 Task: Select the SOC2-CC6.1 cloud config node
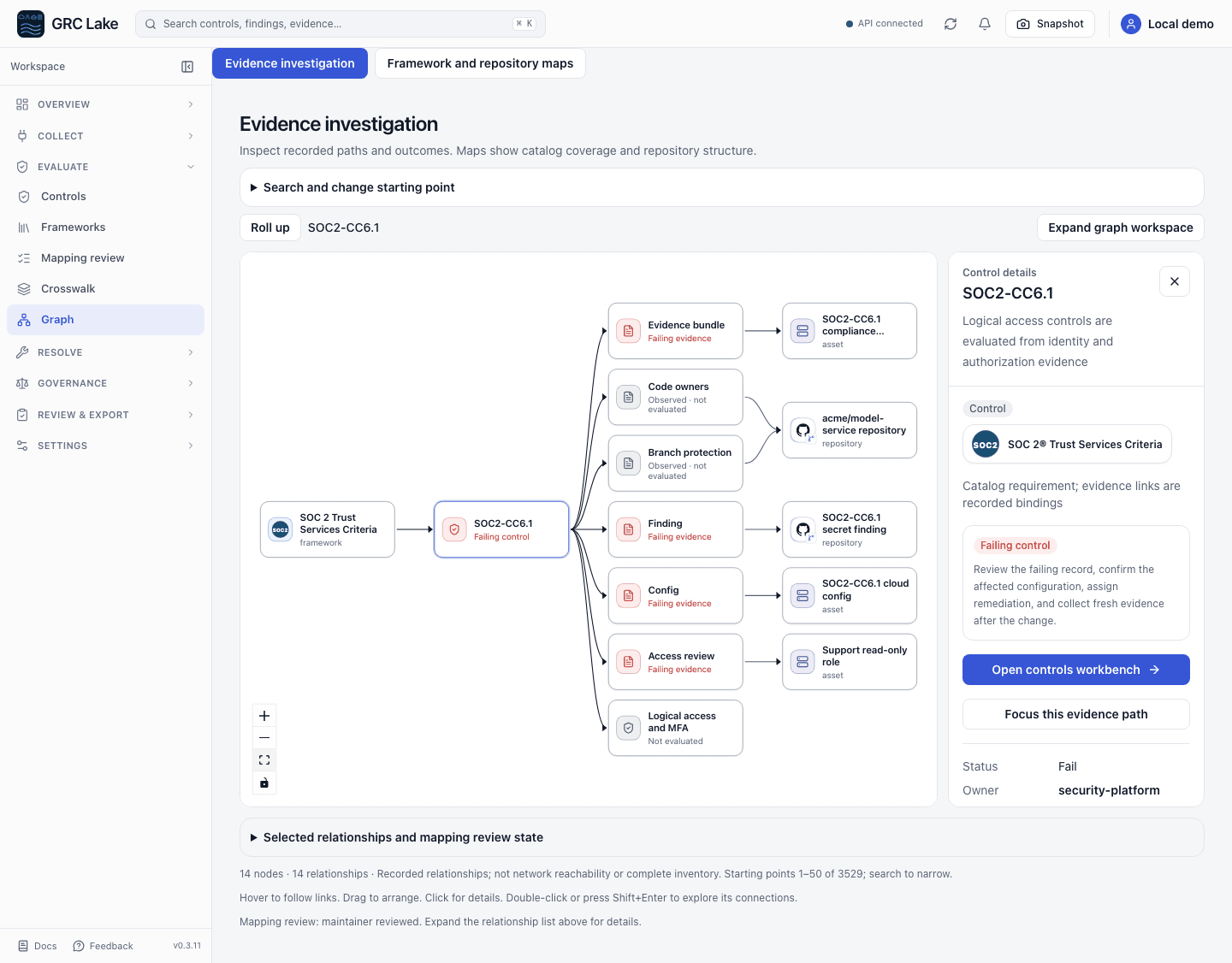pos(850,596)
